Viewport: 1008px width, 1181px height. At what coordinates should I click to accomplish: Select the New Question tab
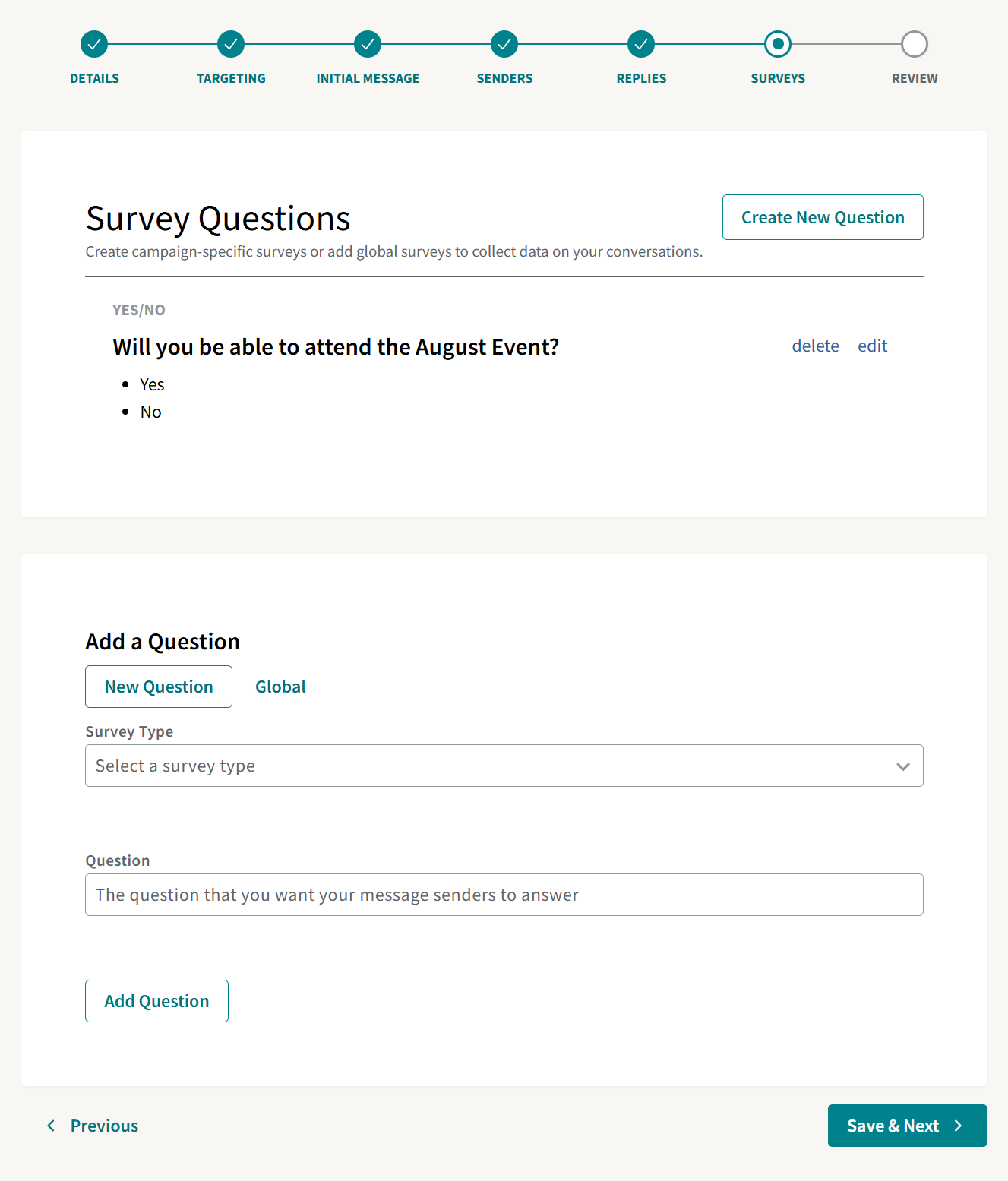point(159,687)
